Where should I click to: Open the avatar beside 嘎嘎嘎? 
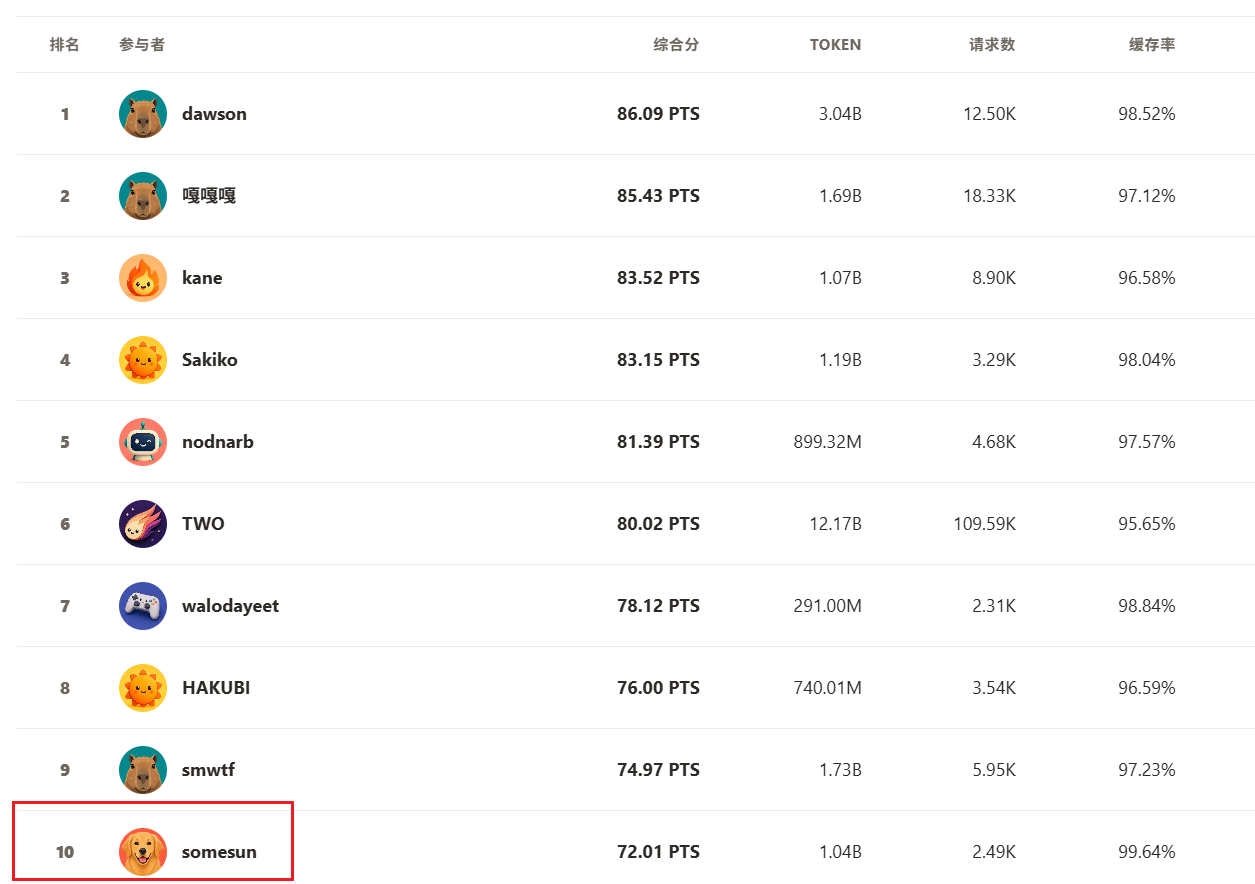point(143,196)
